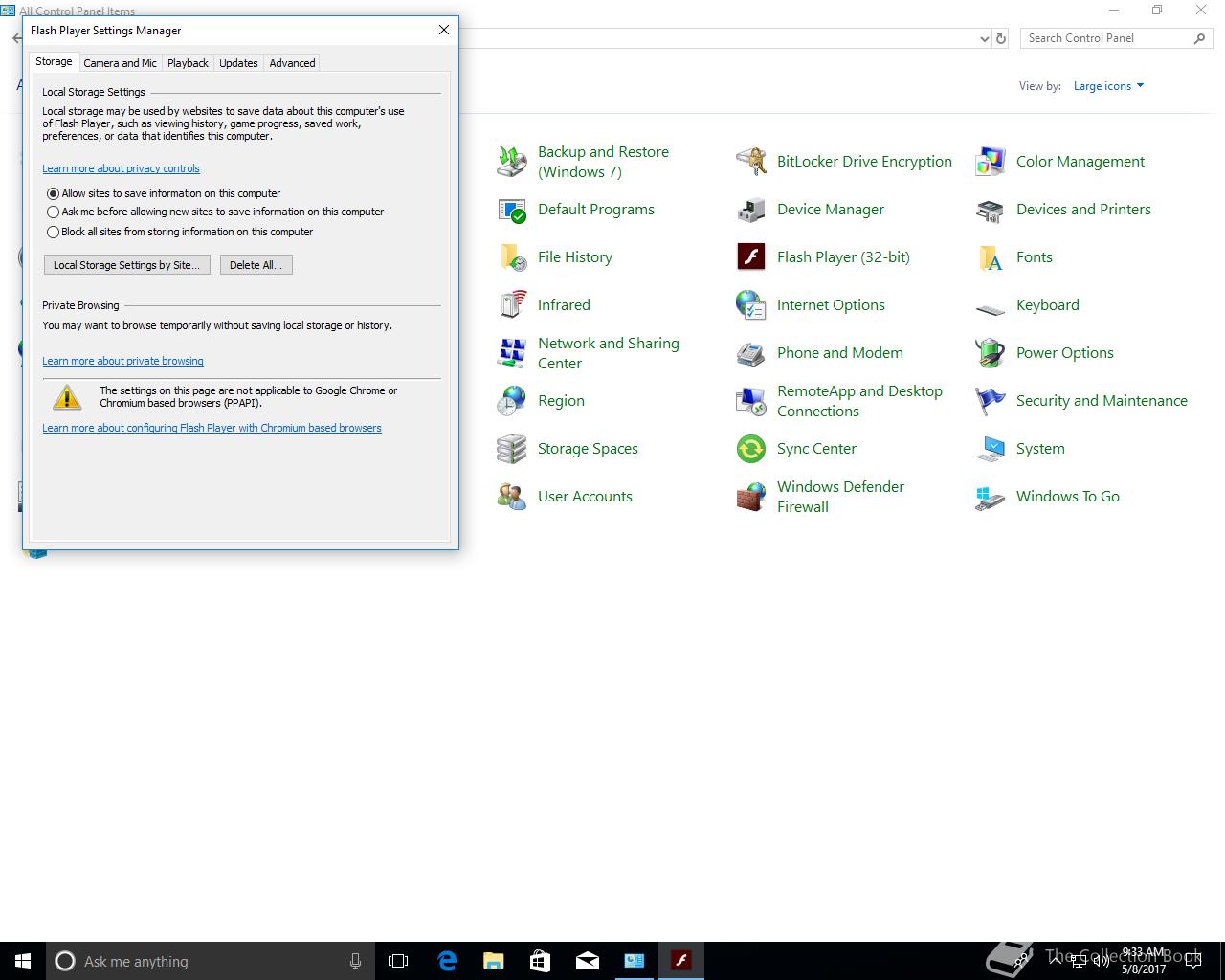Expand the View by Large icons dropdown
1225x980 pixels.
coord(1108,86)
